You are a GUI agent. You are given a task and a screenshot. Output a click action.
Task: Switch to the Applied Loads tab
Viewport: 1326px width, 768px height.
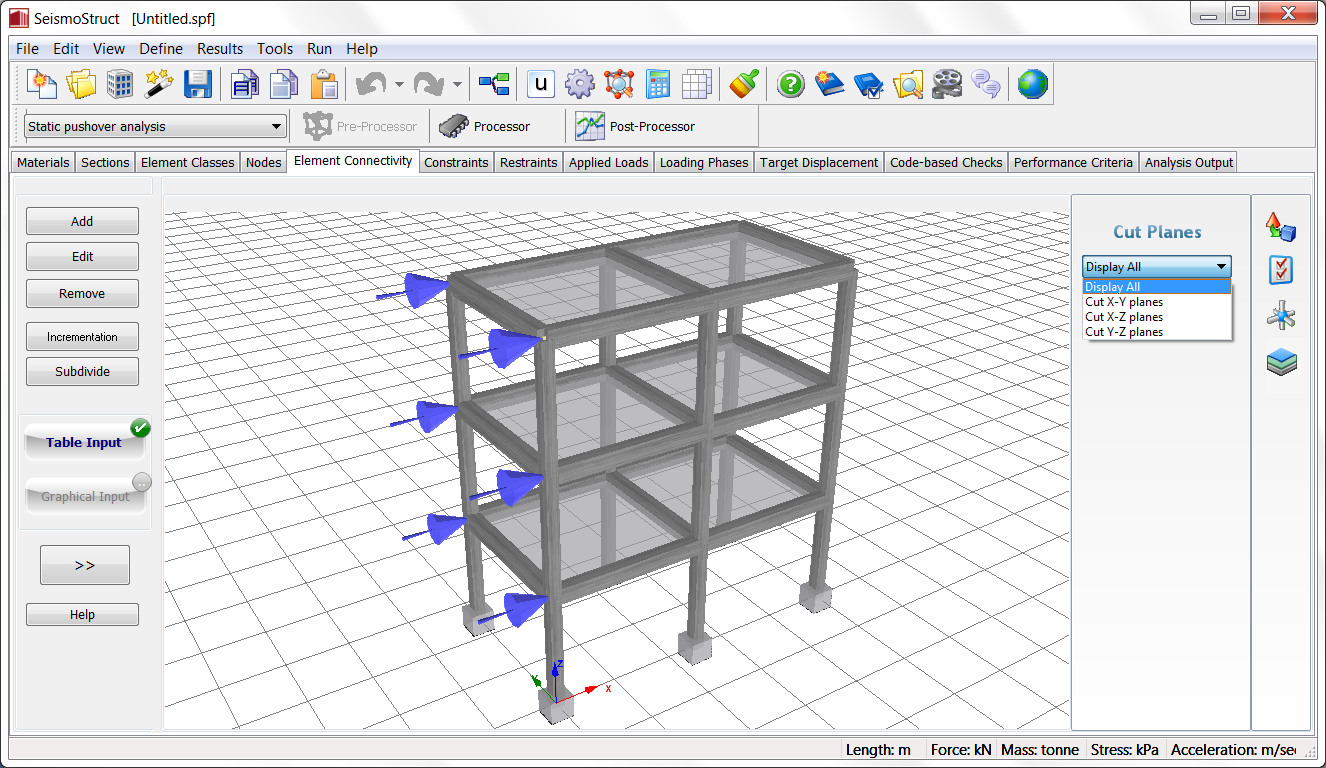click(x=608, y=163)
